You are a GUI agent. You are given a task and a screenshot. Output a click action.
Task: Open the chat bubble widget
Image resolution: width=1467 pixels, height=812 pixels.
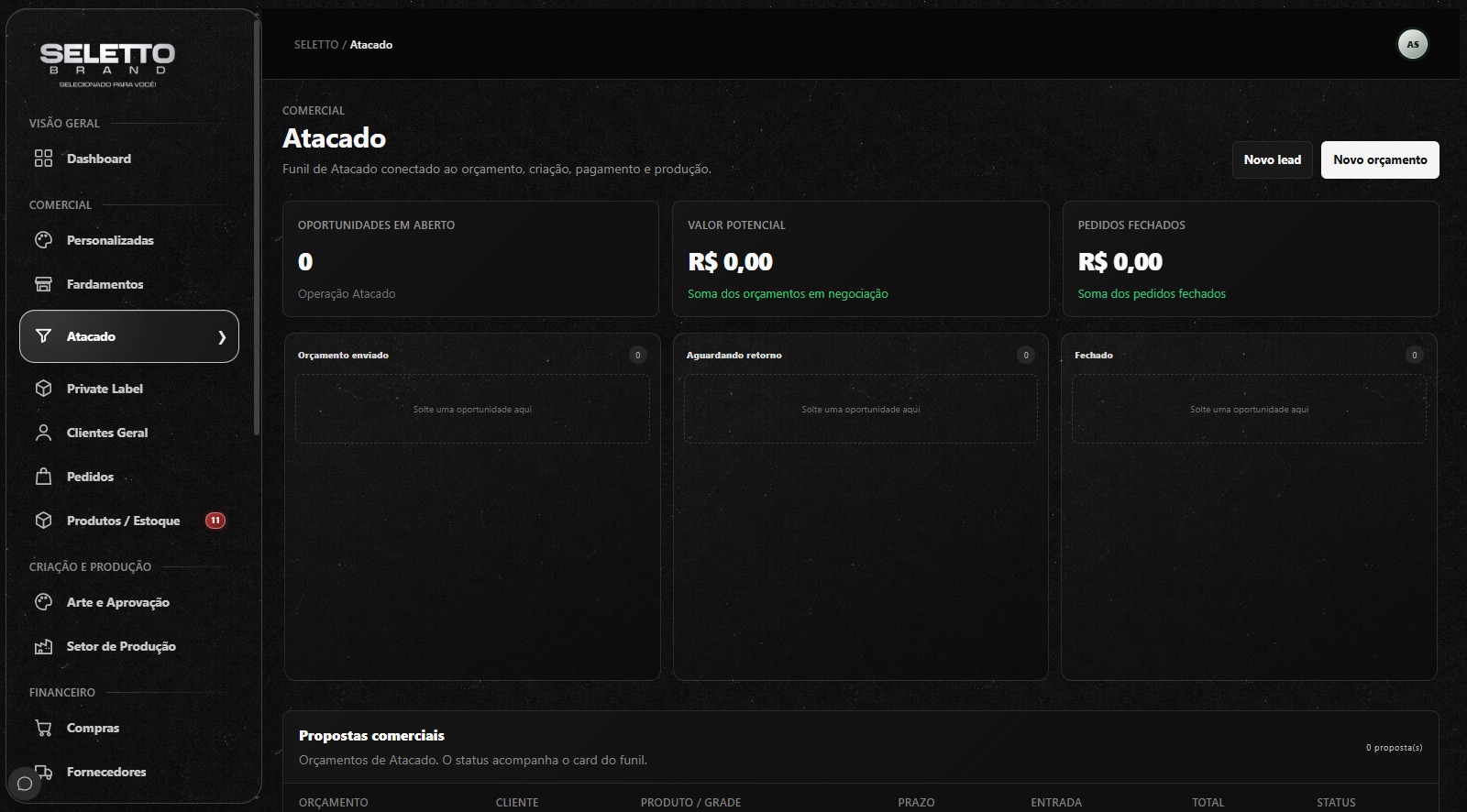25,784
